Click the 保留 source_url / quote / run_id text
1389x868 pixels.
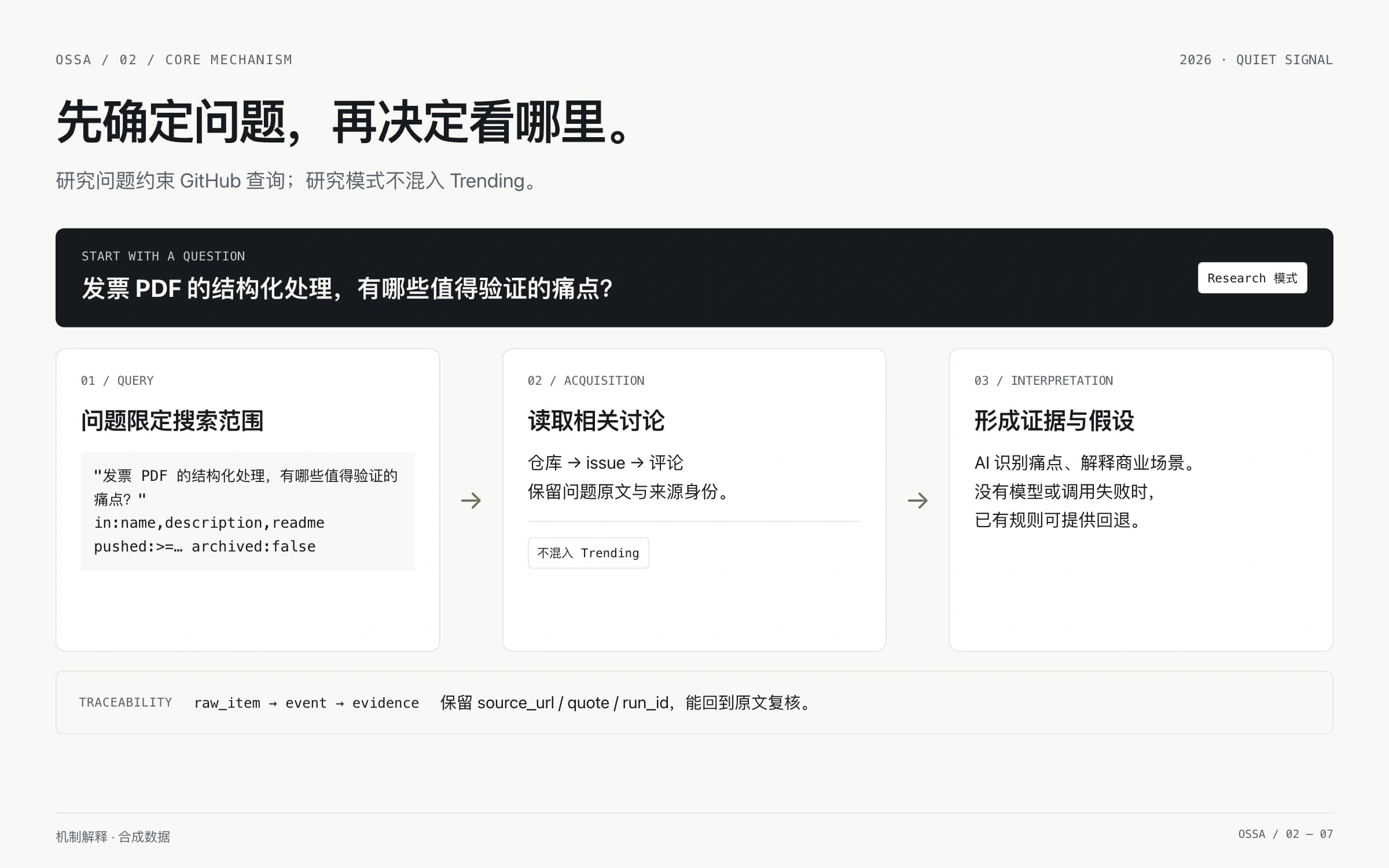coord(556,703)
